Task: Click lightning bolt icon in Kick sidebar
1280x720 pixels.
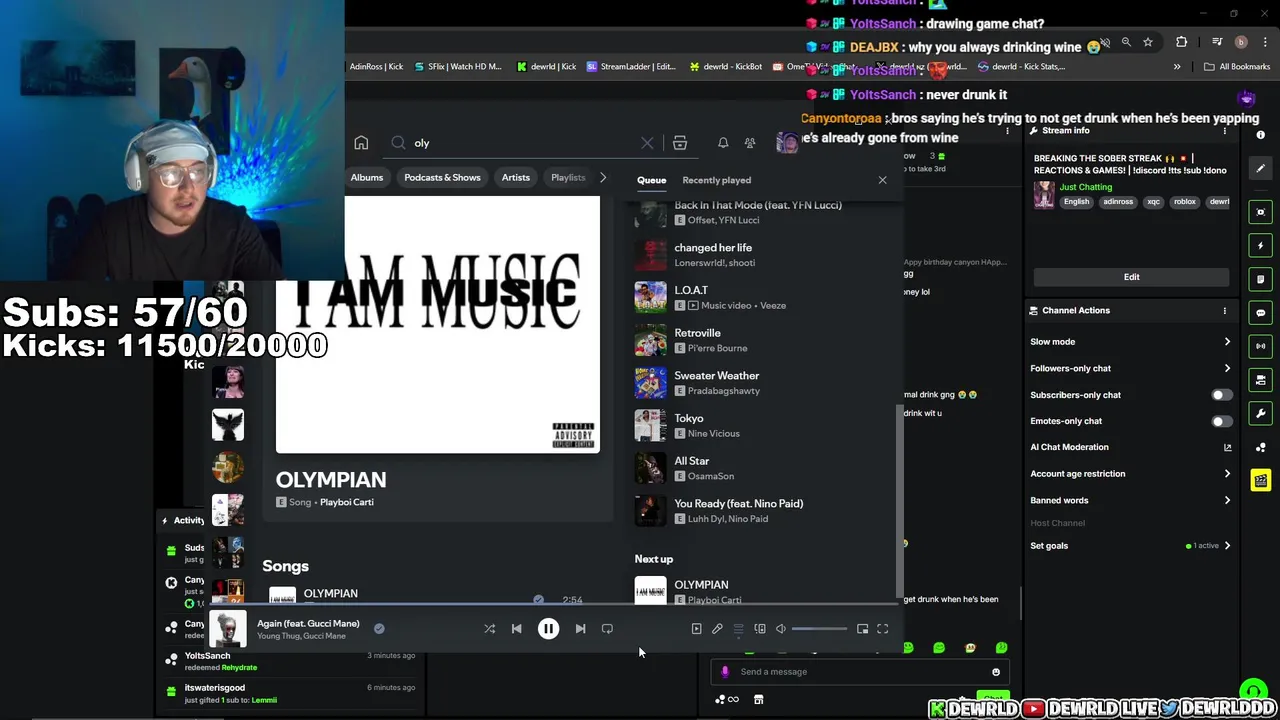Action: [1261, 246]
